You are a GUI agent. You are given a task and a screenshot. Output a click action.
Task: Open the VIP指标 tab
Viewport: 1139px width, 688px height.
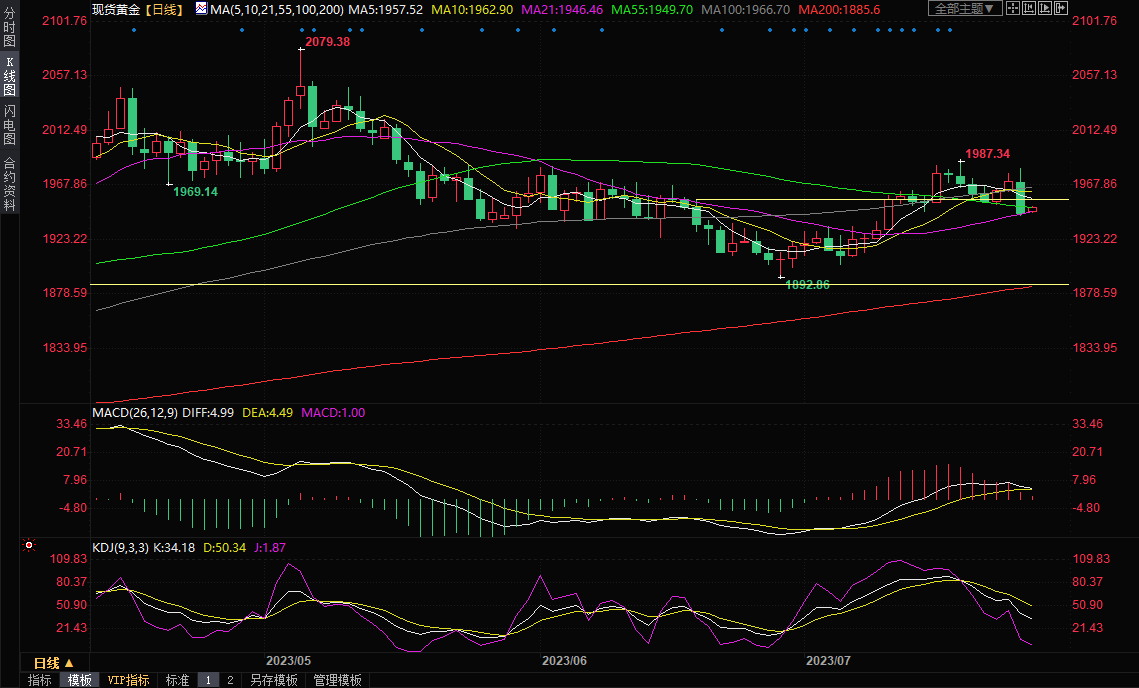129,680
